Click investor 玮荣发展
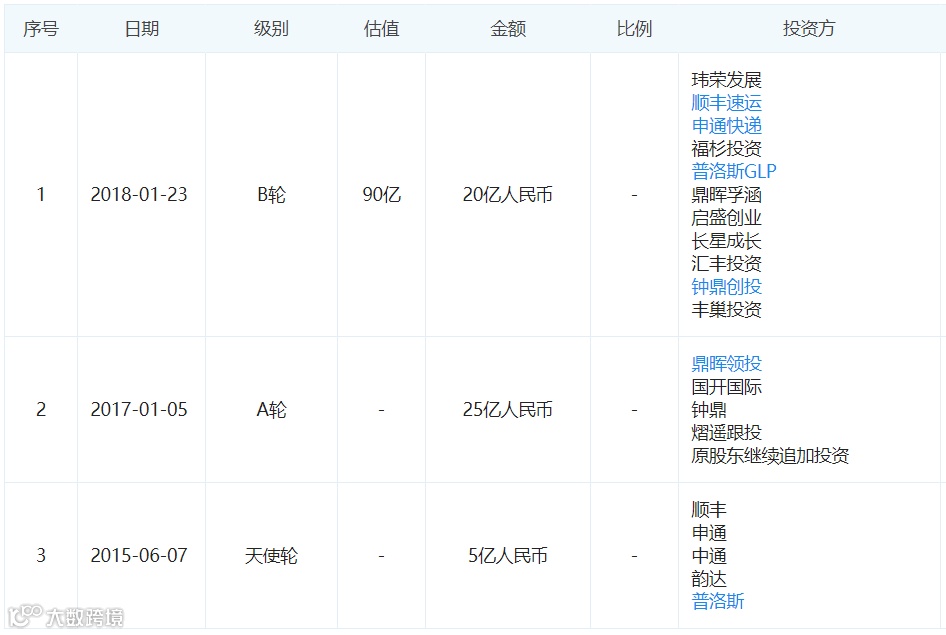 pos(726,80)
